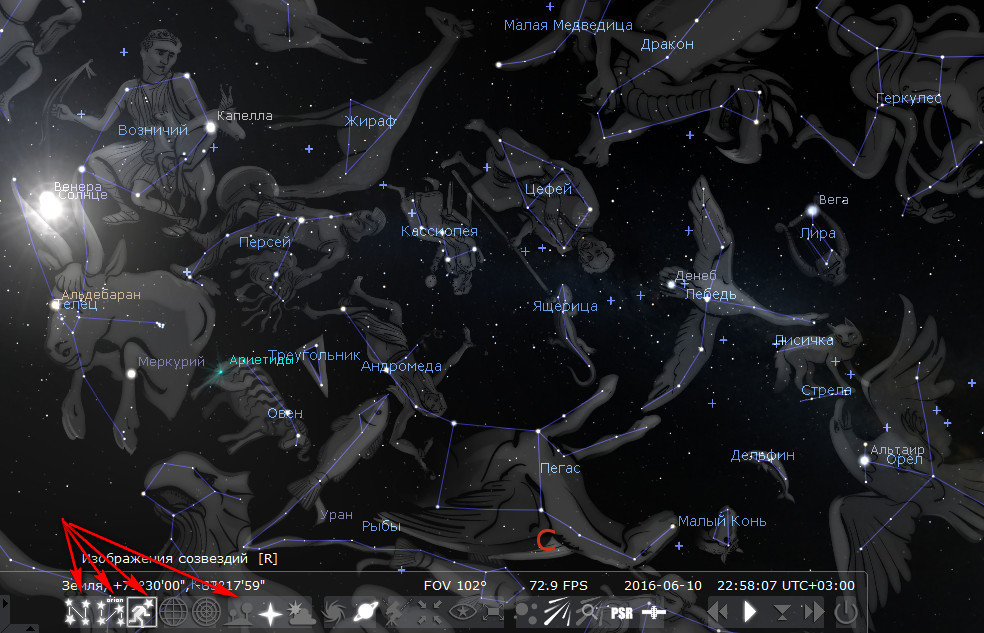984x633 pixels.
Task: Show the azimuthal grid
Action: pyautogui.click(x=206, y=612)
